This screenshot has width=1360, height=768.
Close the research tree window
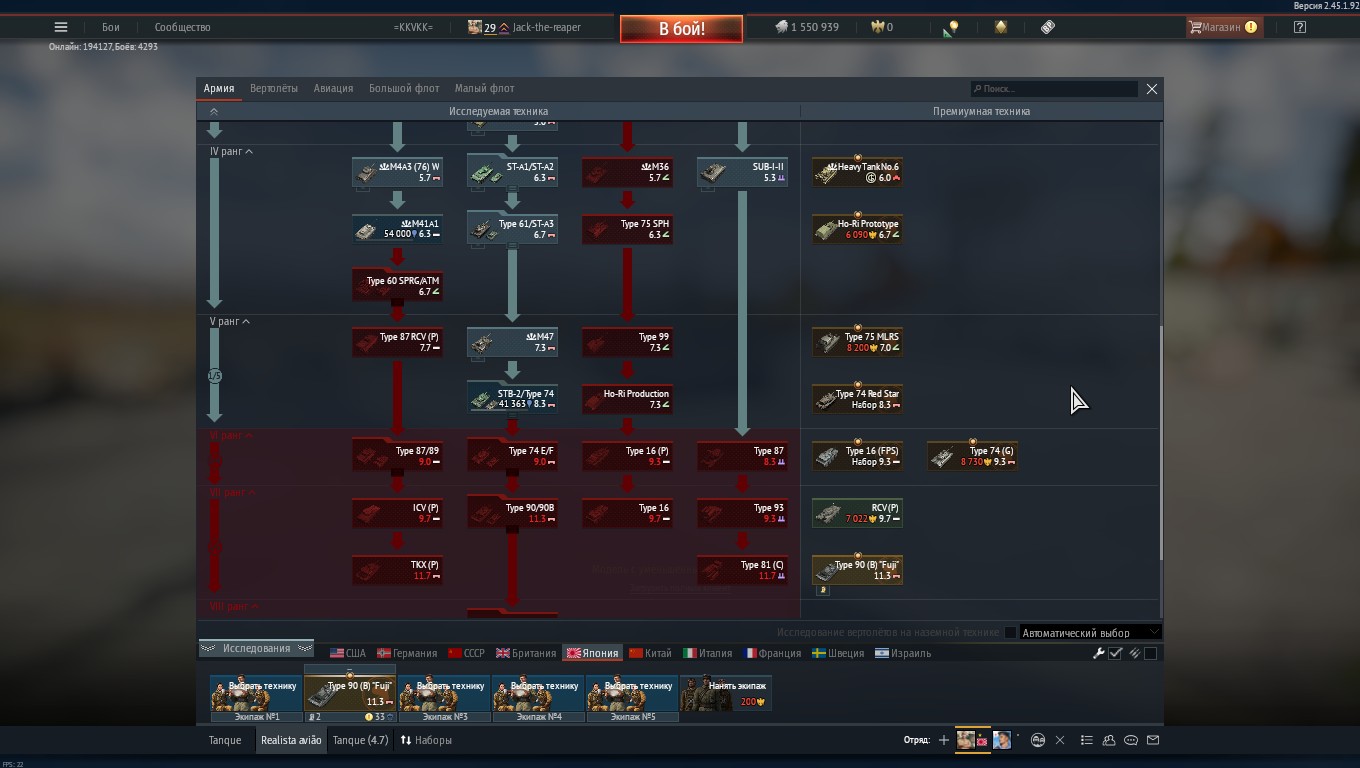click(x=1152, y=89)
